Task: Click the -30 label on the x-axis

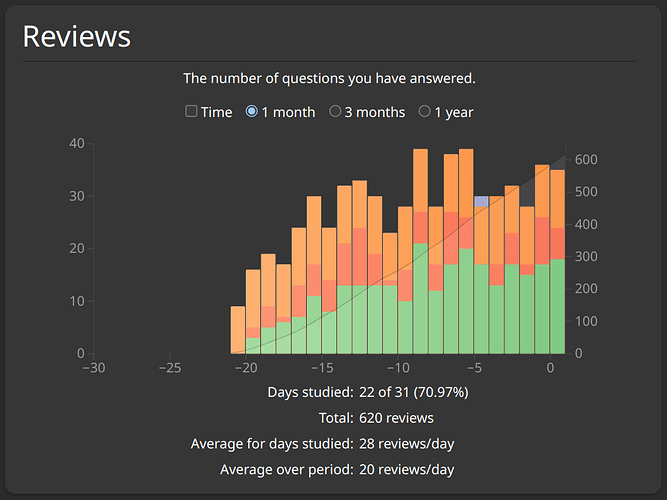Action: click(93, 369)
